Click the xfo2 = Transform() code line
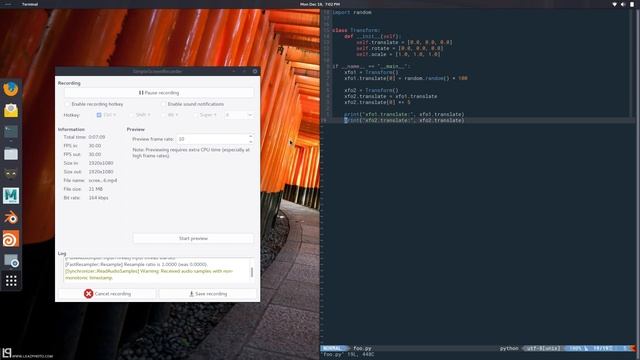Image resolution: width=640 pixels, height=360 pixels. (371, 90)
